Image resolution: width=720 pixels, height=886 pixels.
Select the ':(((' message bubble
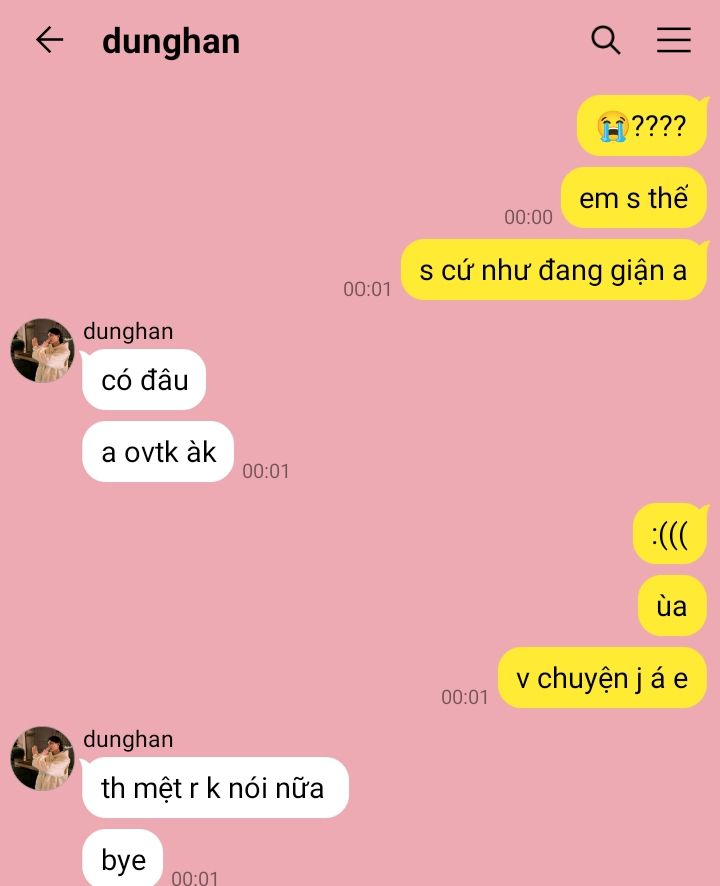point(670,533)
